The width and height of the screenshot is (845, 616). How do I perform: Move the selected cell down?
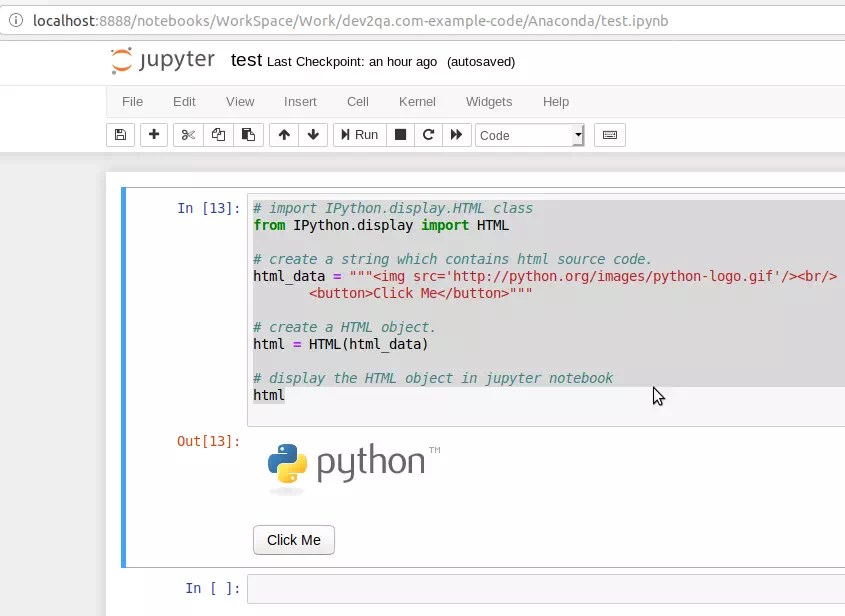313,134
